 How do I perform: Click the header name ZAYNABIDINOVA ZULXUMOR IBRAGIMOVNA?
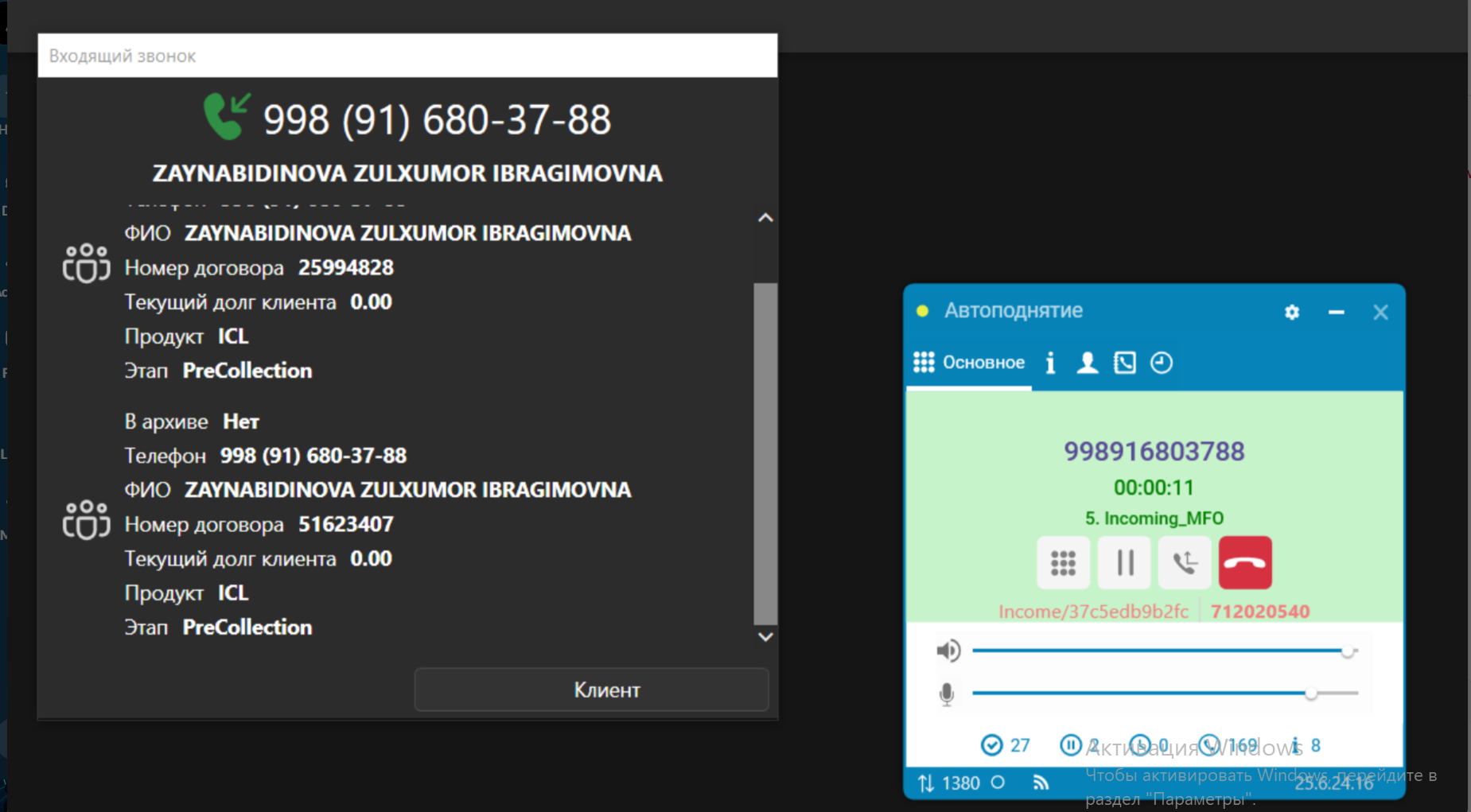coord(407,173)
